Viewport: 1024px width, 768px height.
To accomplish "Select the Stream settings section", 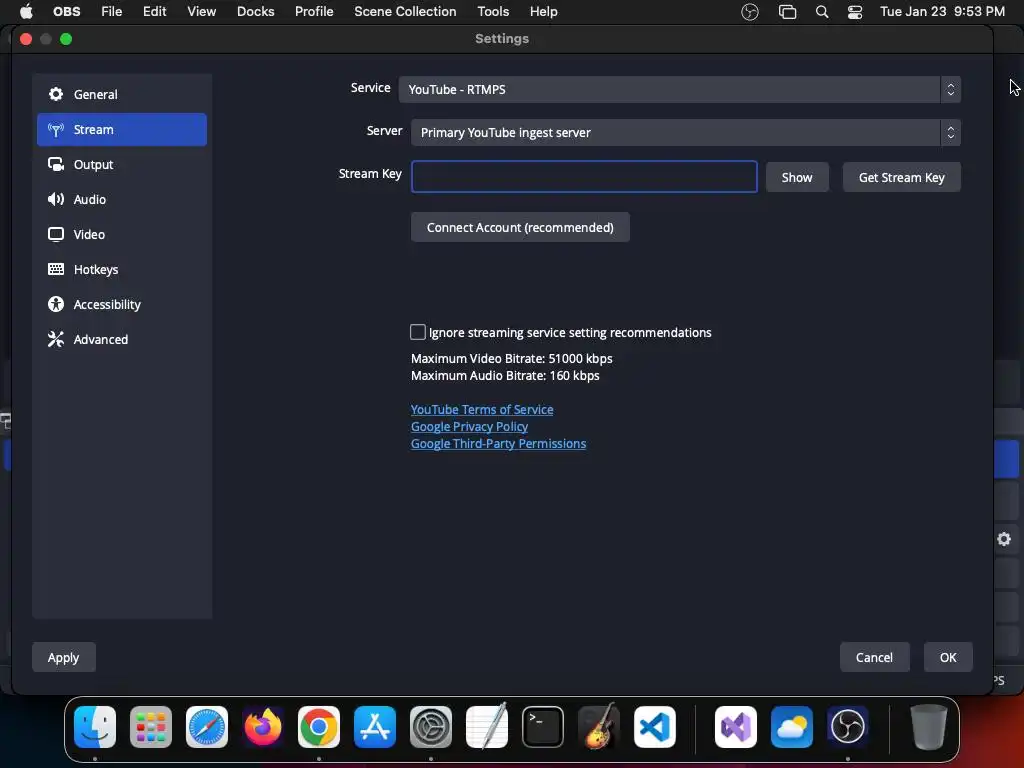I will coord(121,129).
